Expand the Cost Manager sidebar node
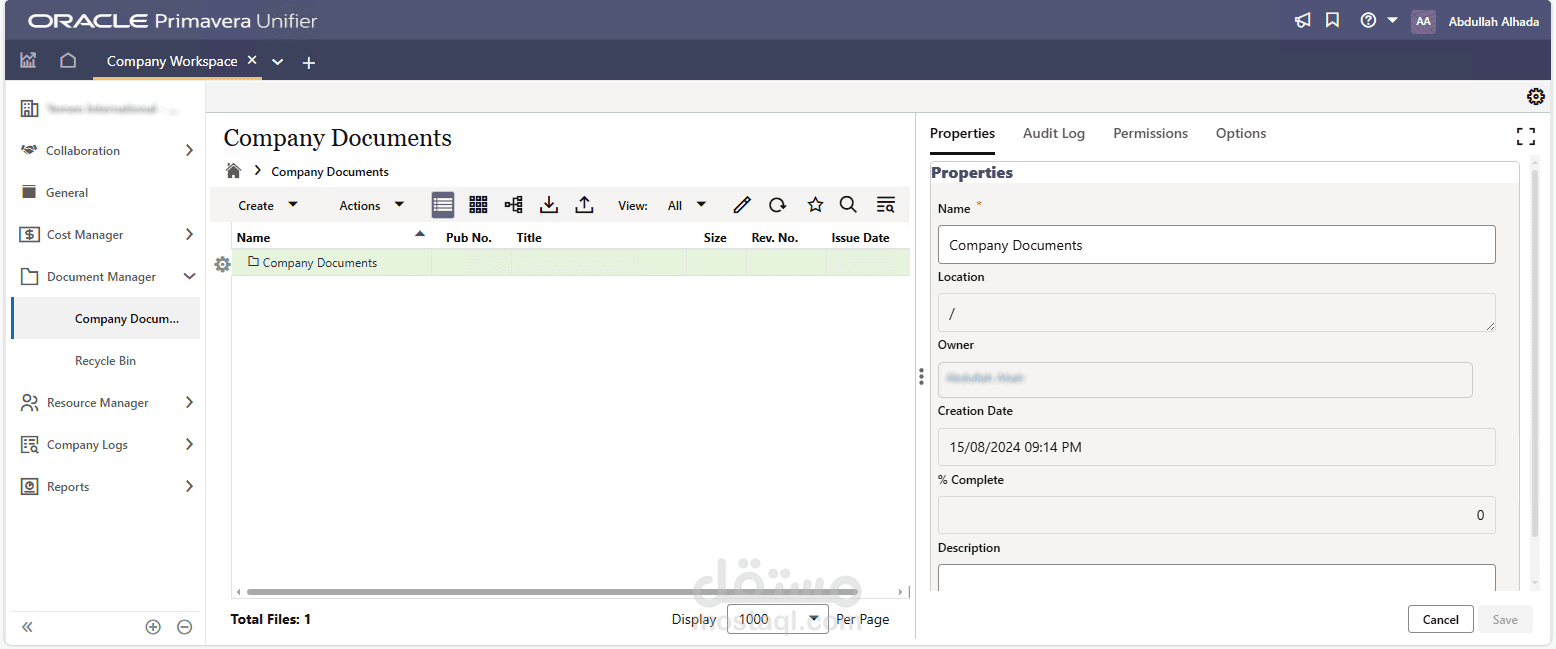1556x649 pixels. 189,235
